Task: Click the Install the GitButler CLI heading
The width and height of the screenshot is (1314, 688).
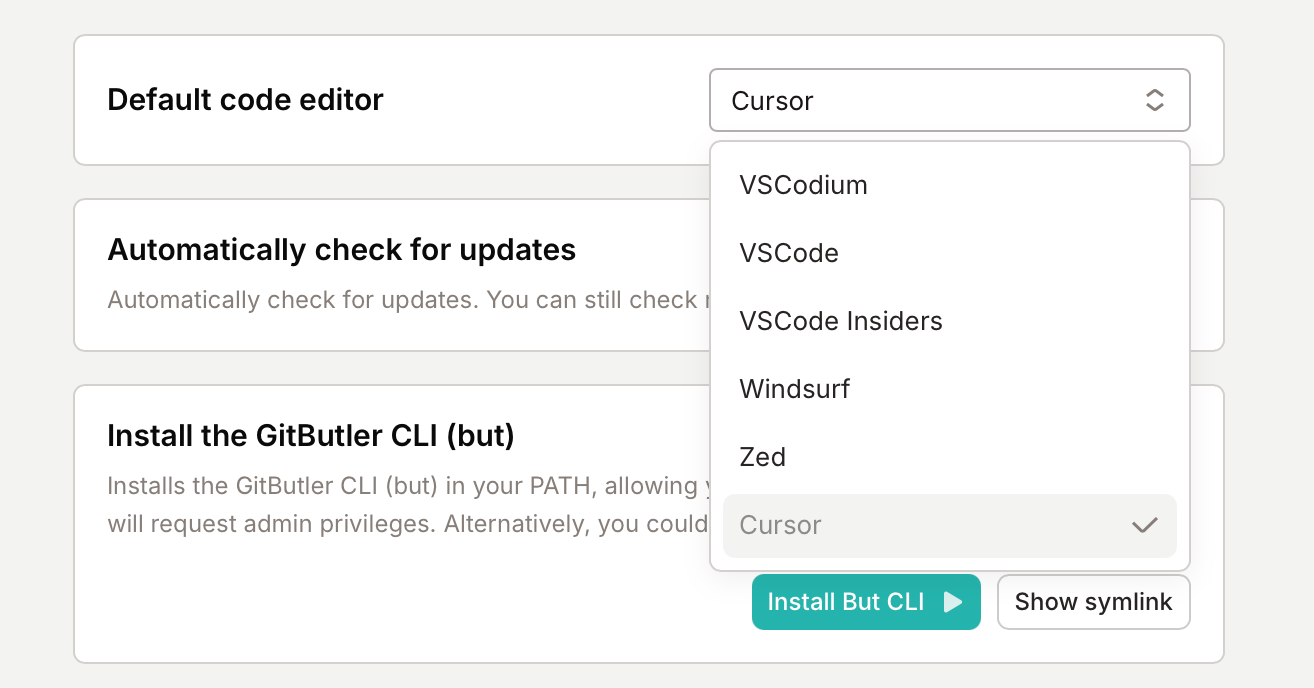Action: point(310,436)
